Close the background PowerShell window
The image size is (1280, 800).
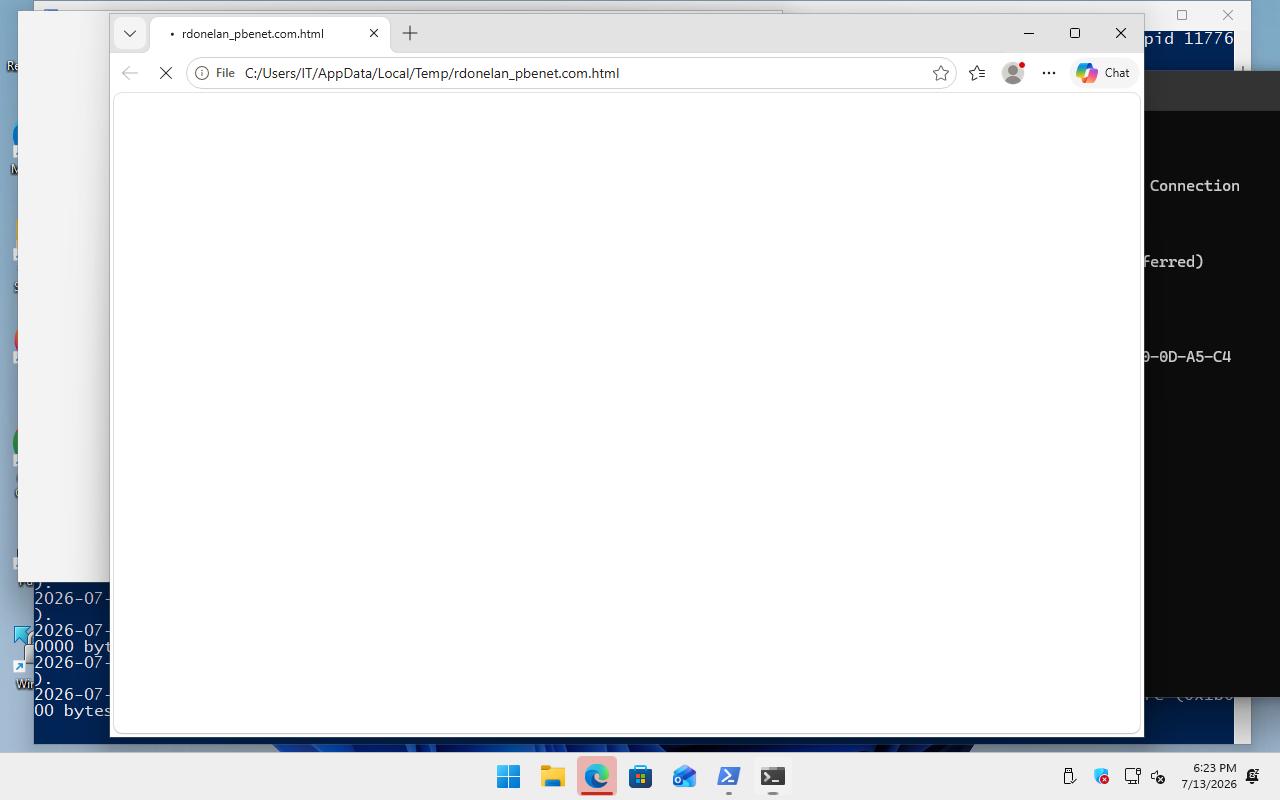(1228, 15)
